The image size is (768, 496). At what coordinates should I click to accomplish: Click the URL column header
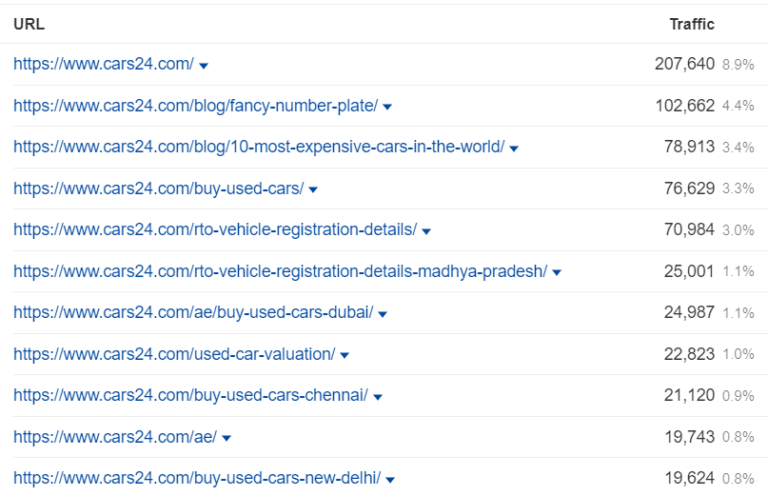click(29, 24)
